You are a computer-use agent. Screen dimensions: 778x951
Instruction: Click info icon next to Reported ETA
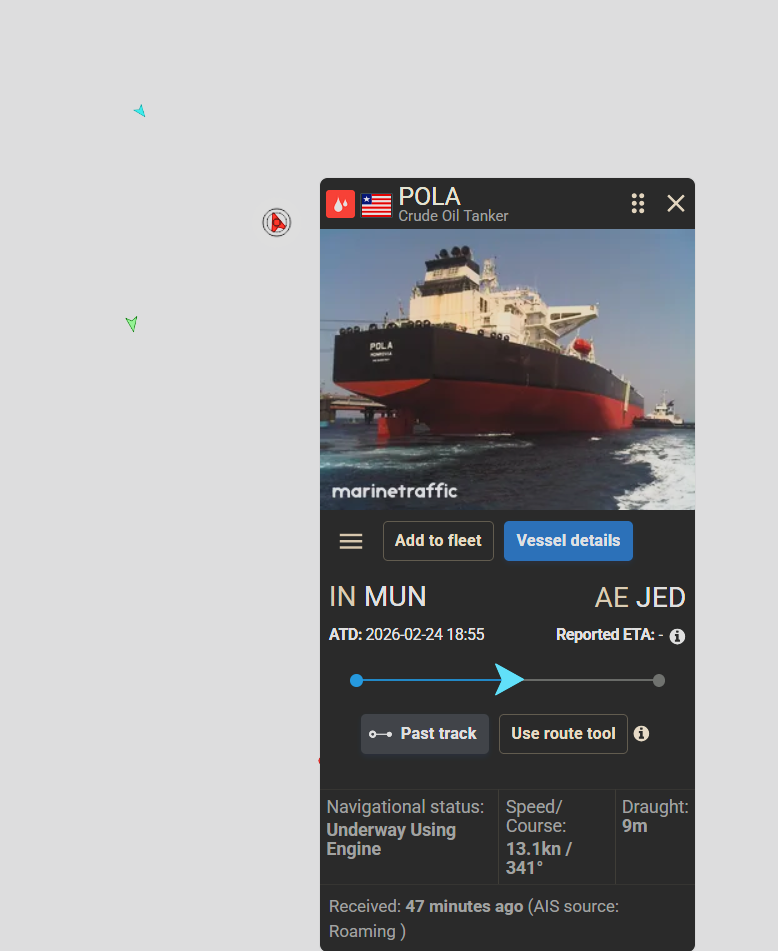[677, 636]
